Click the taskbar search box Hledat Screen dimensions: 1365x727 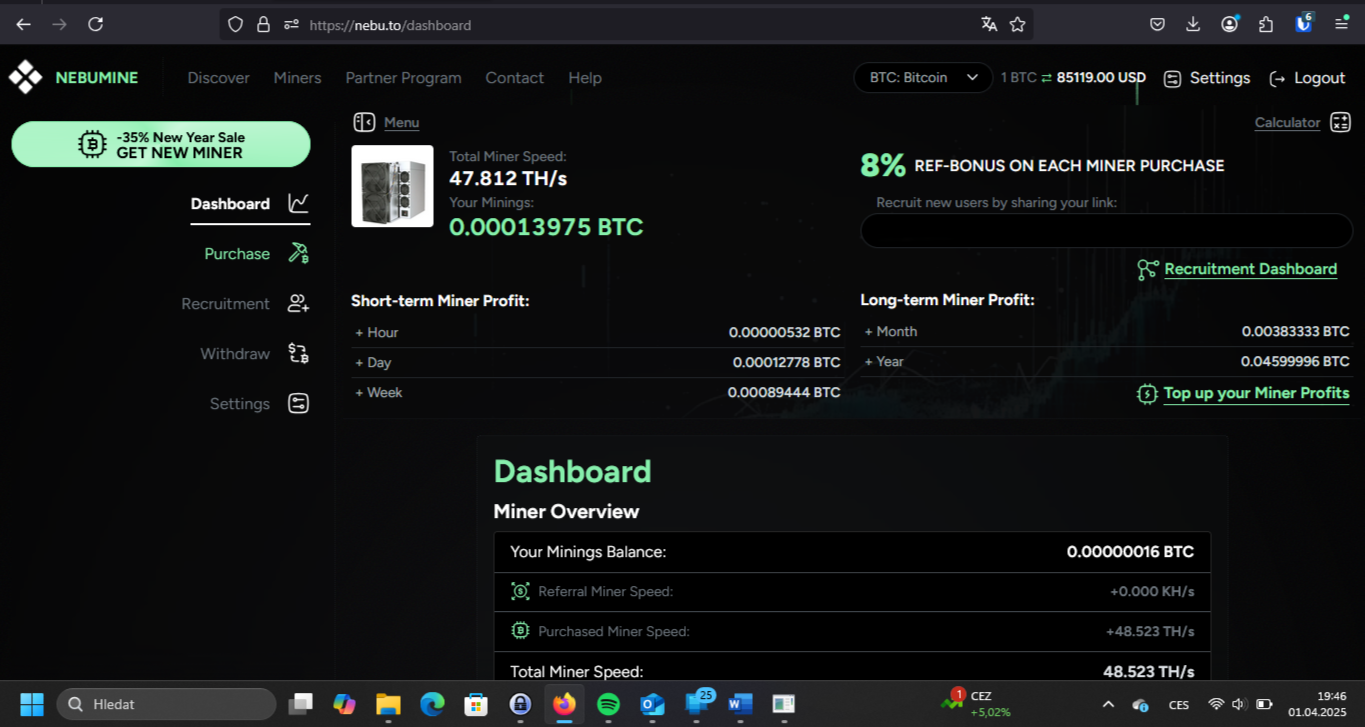point(166,704)
